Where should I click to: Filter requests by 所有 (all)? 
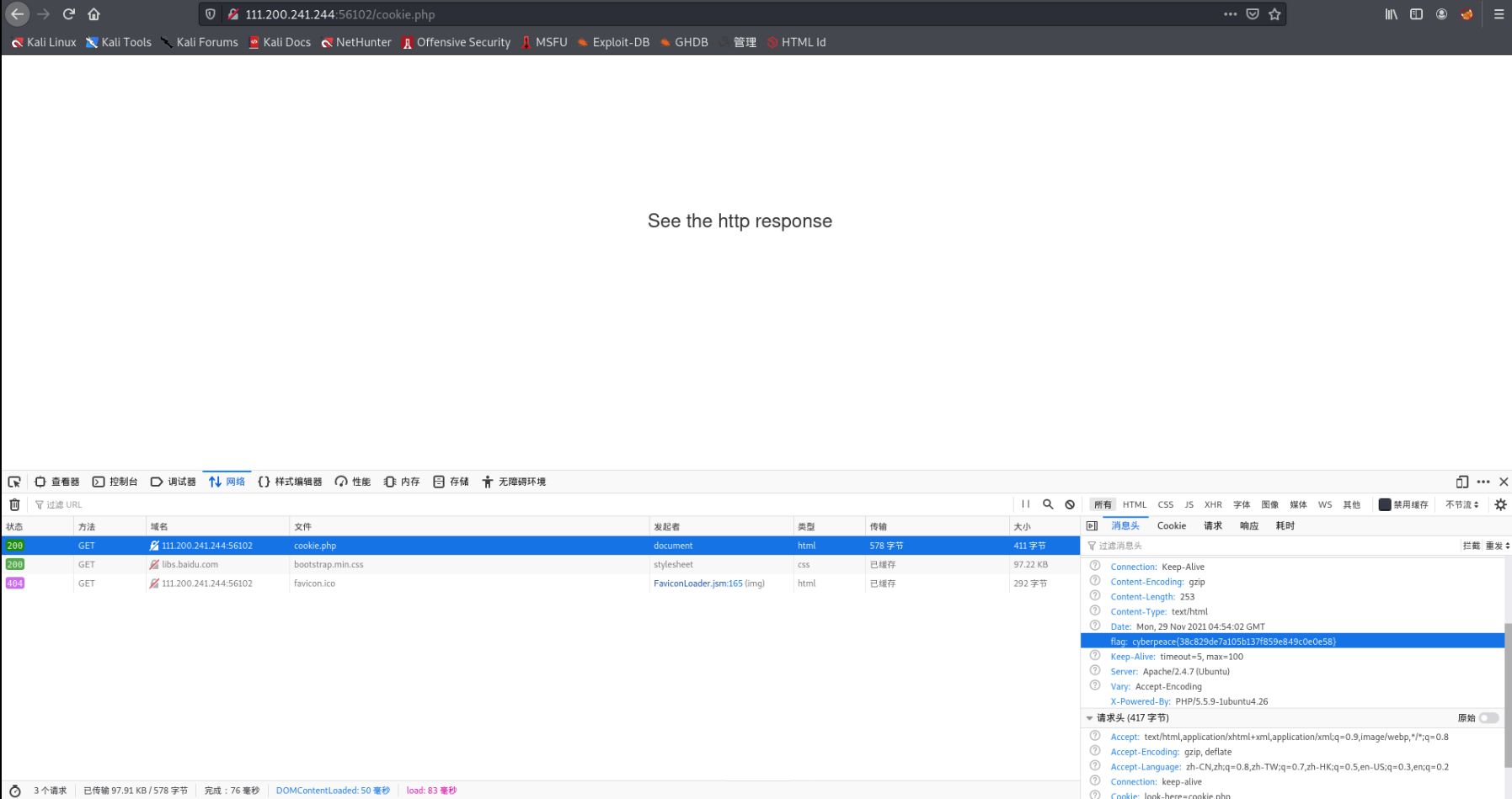[1103, 504]
